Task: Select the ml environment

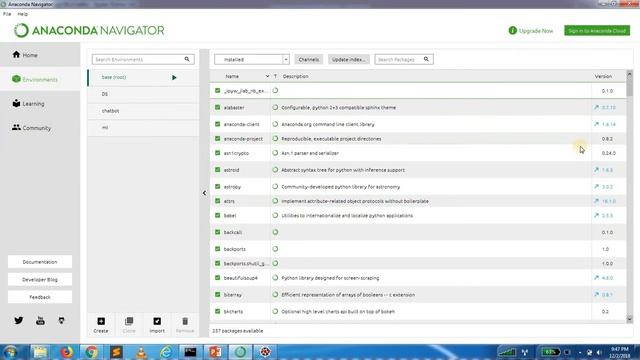Action: [143, 127]
